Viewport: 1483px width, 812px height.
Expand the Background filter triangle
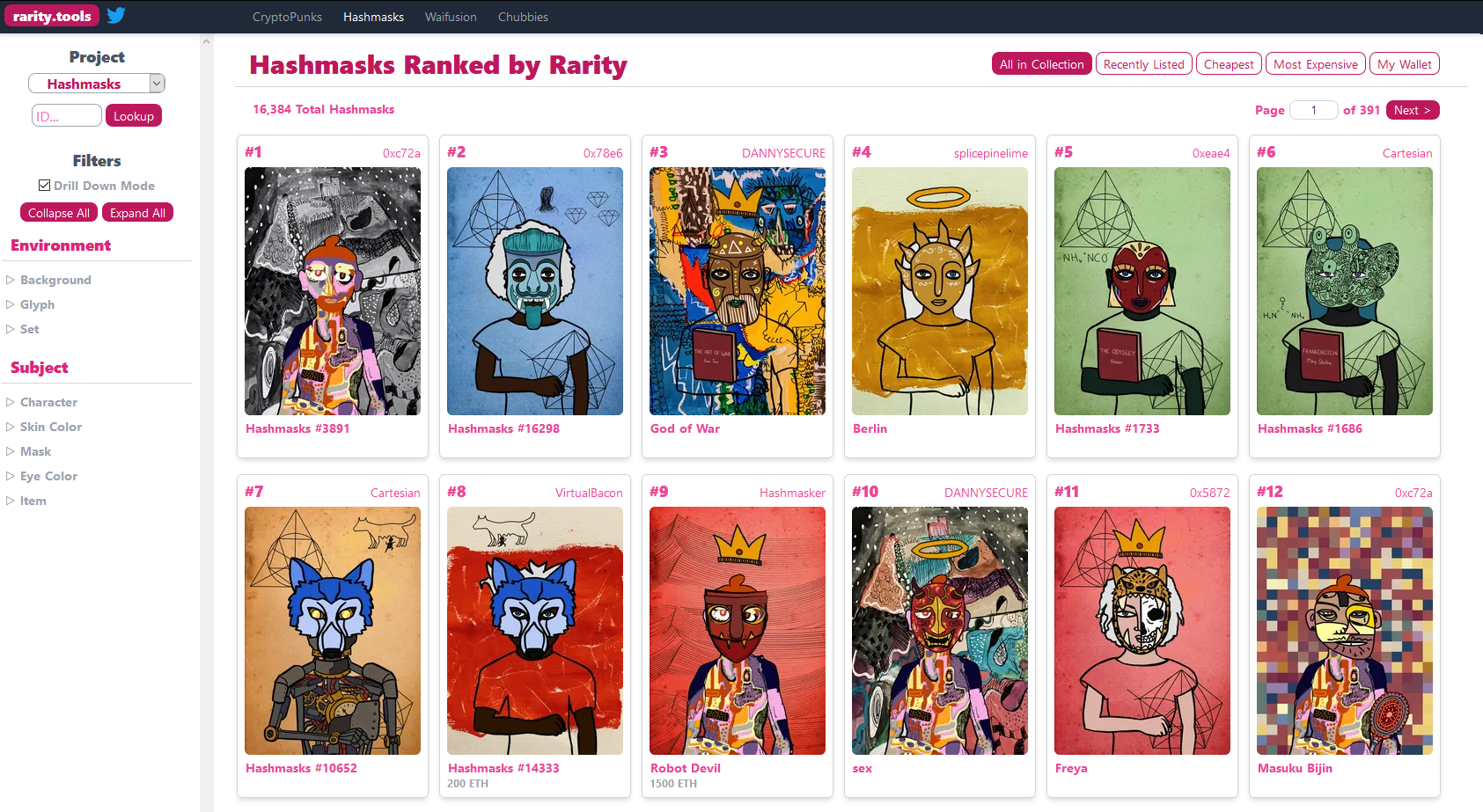click(x=11, y=280)
